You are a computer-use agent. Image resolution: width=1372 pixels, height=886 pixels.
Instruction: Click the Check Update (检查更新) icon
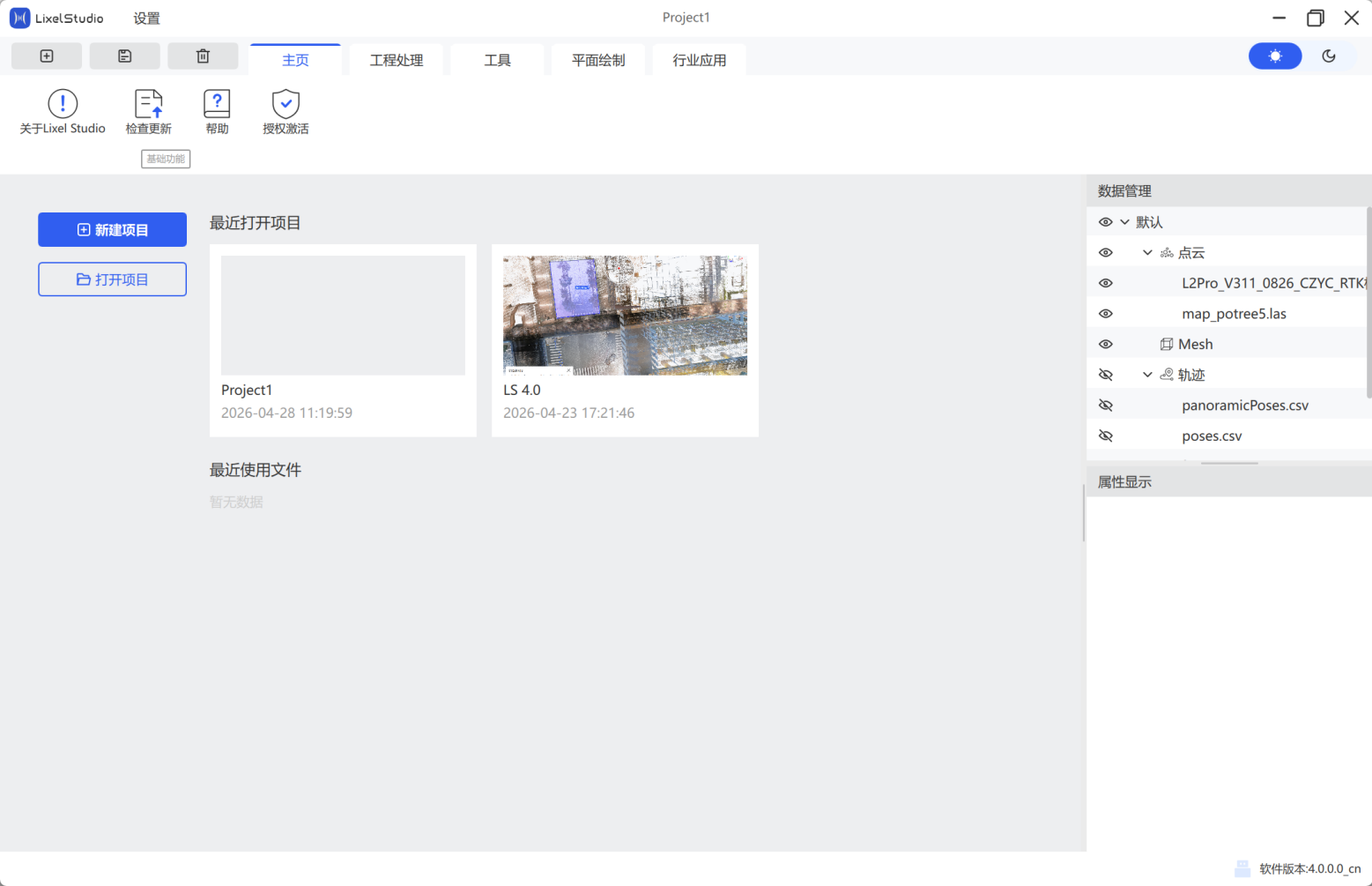(x=149, y=104)
